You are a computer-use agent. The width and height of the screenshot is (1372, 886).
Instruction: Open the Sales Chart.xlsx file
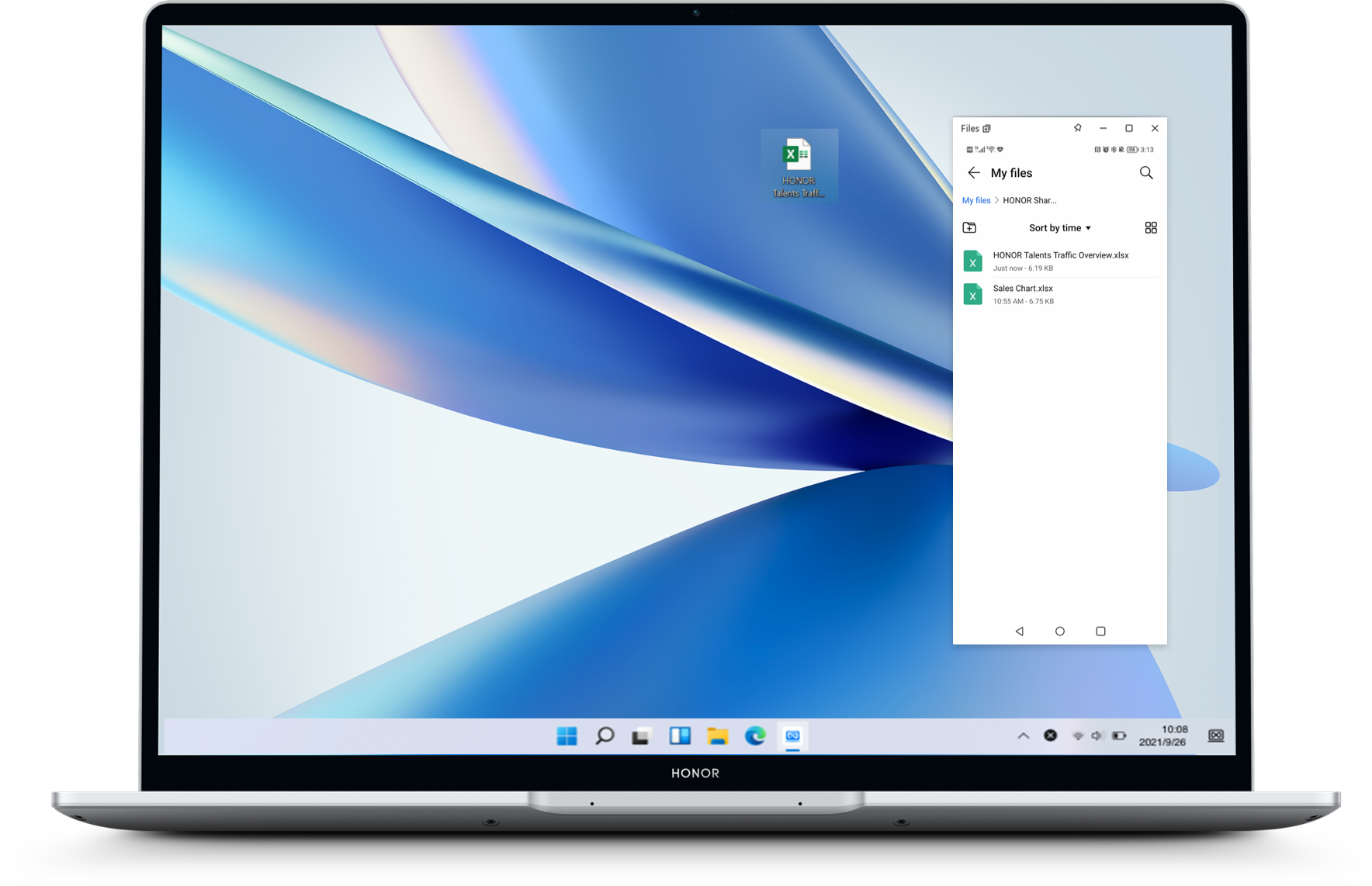tap(1023, 294)
